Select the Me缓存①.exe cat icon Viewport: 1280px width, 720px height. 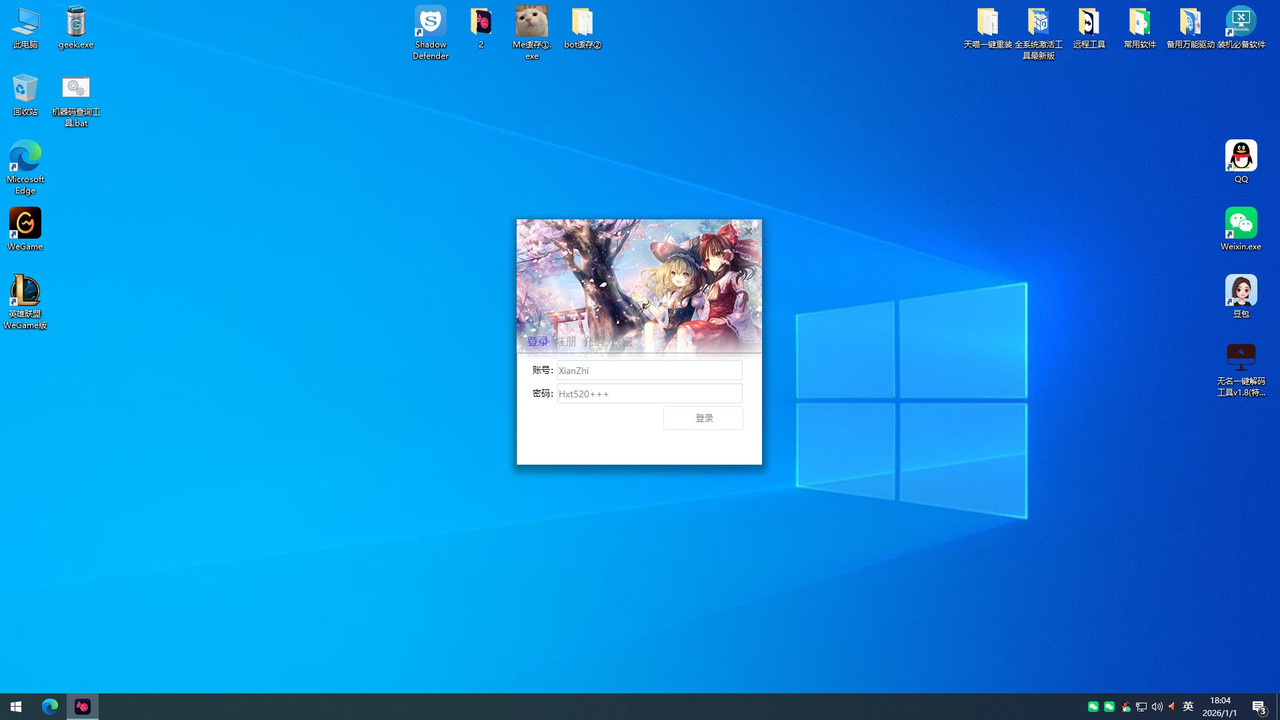(532, 33)
